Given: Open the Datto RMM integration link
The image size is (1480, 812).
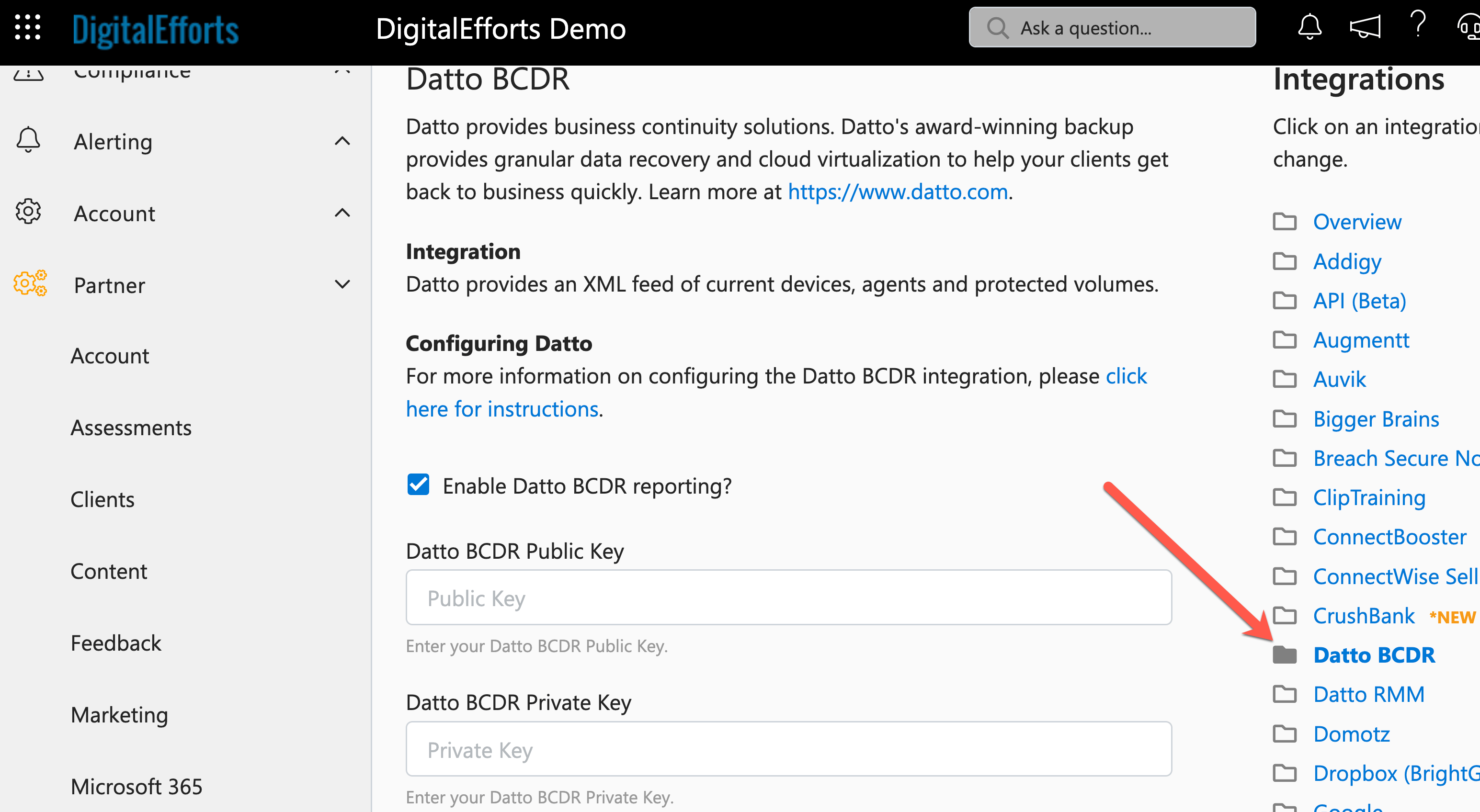Looking at the screenshot, I should (x=1368, y=694).
